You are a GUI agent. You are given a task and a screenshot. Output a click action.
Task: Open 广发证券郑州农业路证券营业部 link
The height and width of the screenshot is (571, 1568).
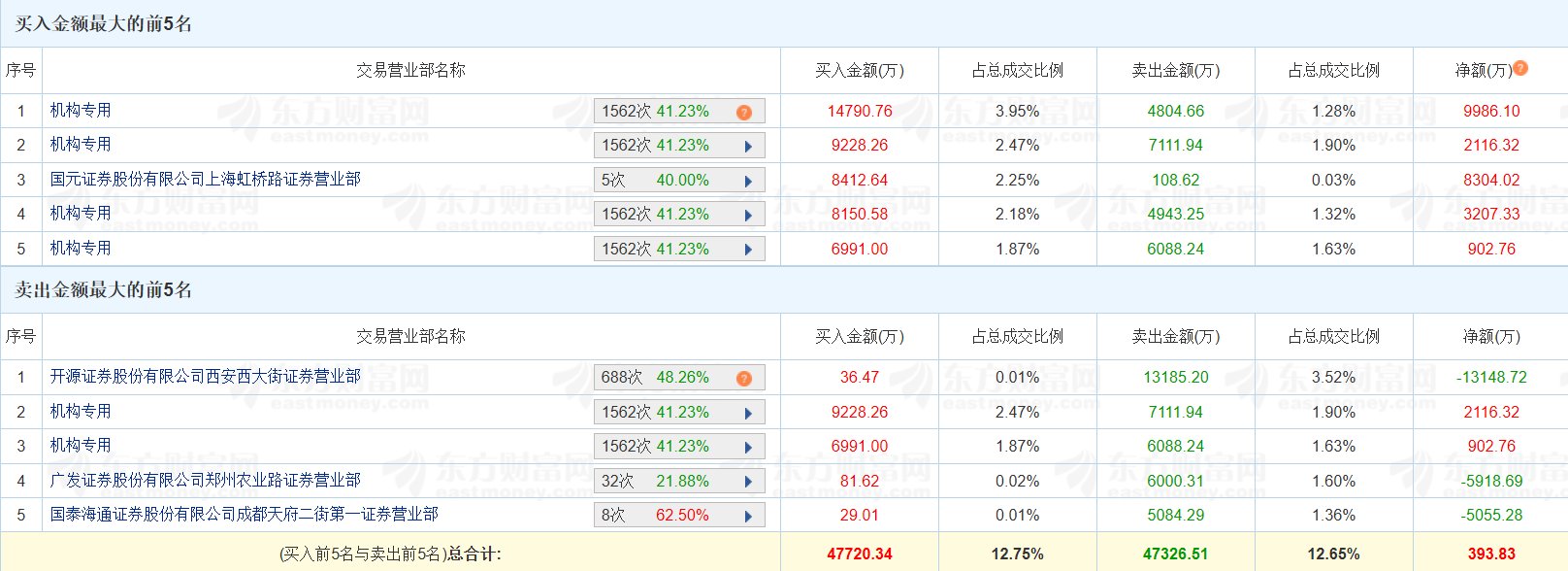pos(206,481)
